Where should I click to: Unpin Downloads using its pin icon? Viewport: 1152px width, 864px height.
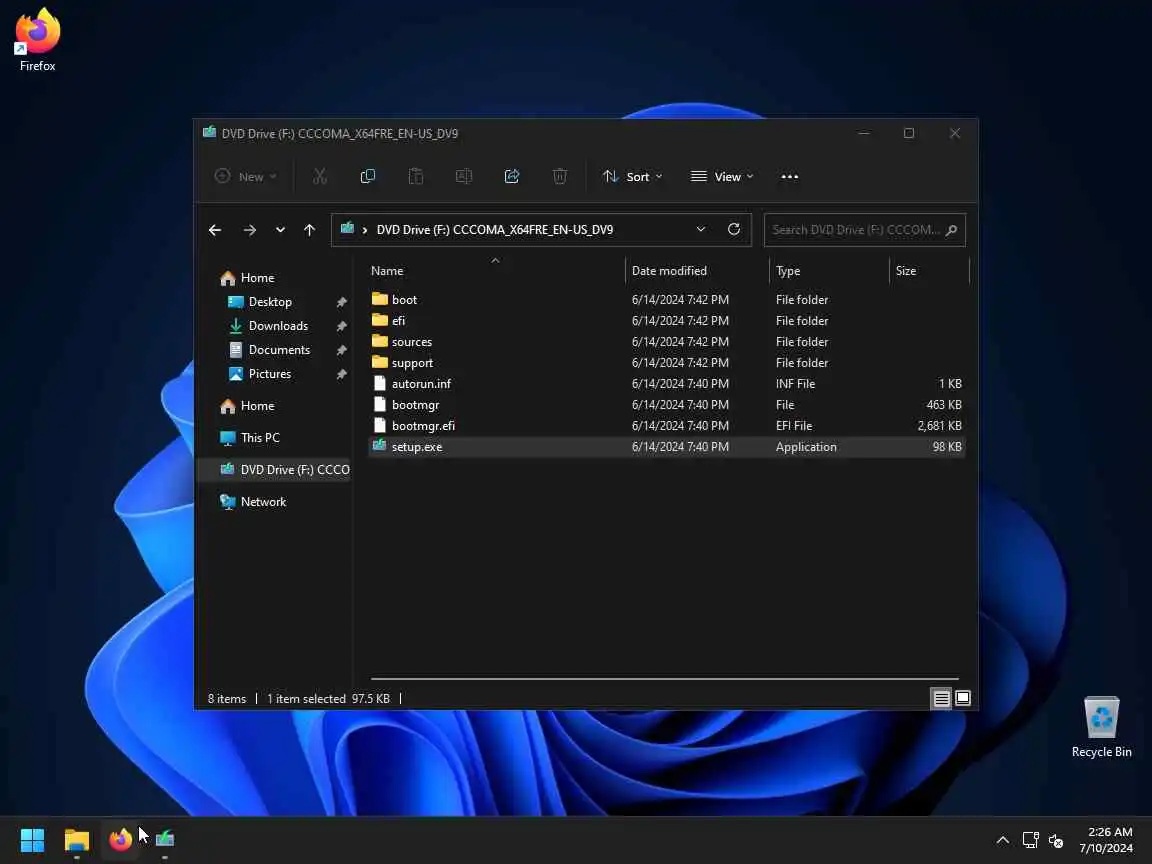[341, 325]
